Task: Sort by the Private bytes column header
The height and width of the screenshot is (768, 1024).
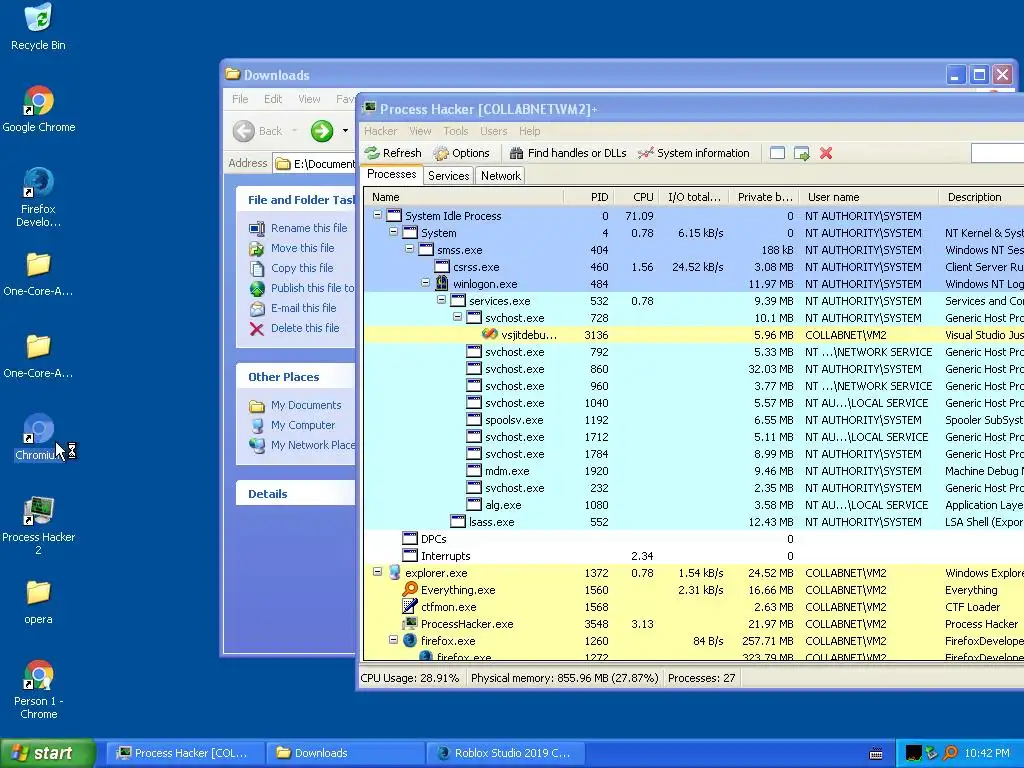Action: point(763,197)
